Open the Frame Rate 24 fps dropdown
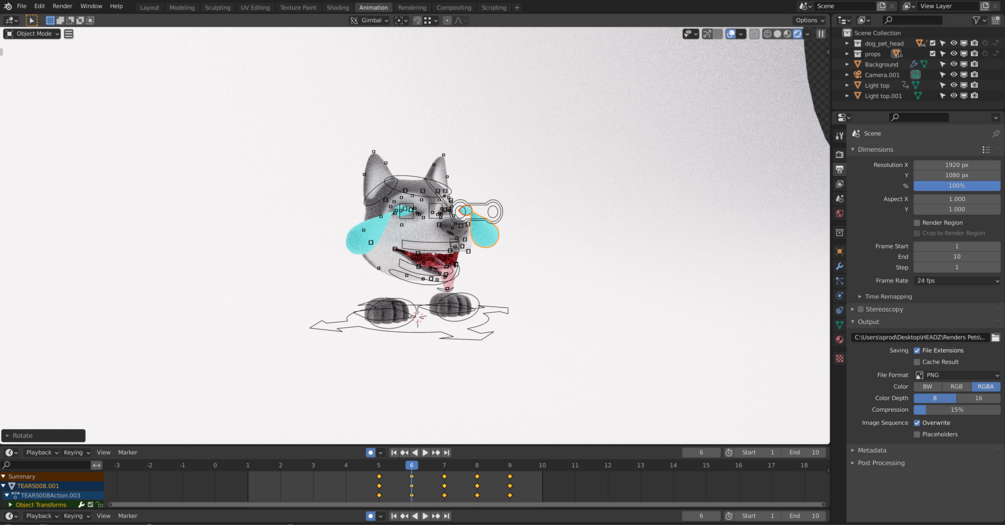The width and height of the screenshot is (1005, 525). (x=957, y=281)
